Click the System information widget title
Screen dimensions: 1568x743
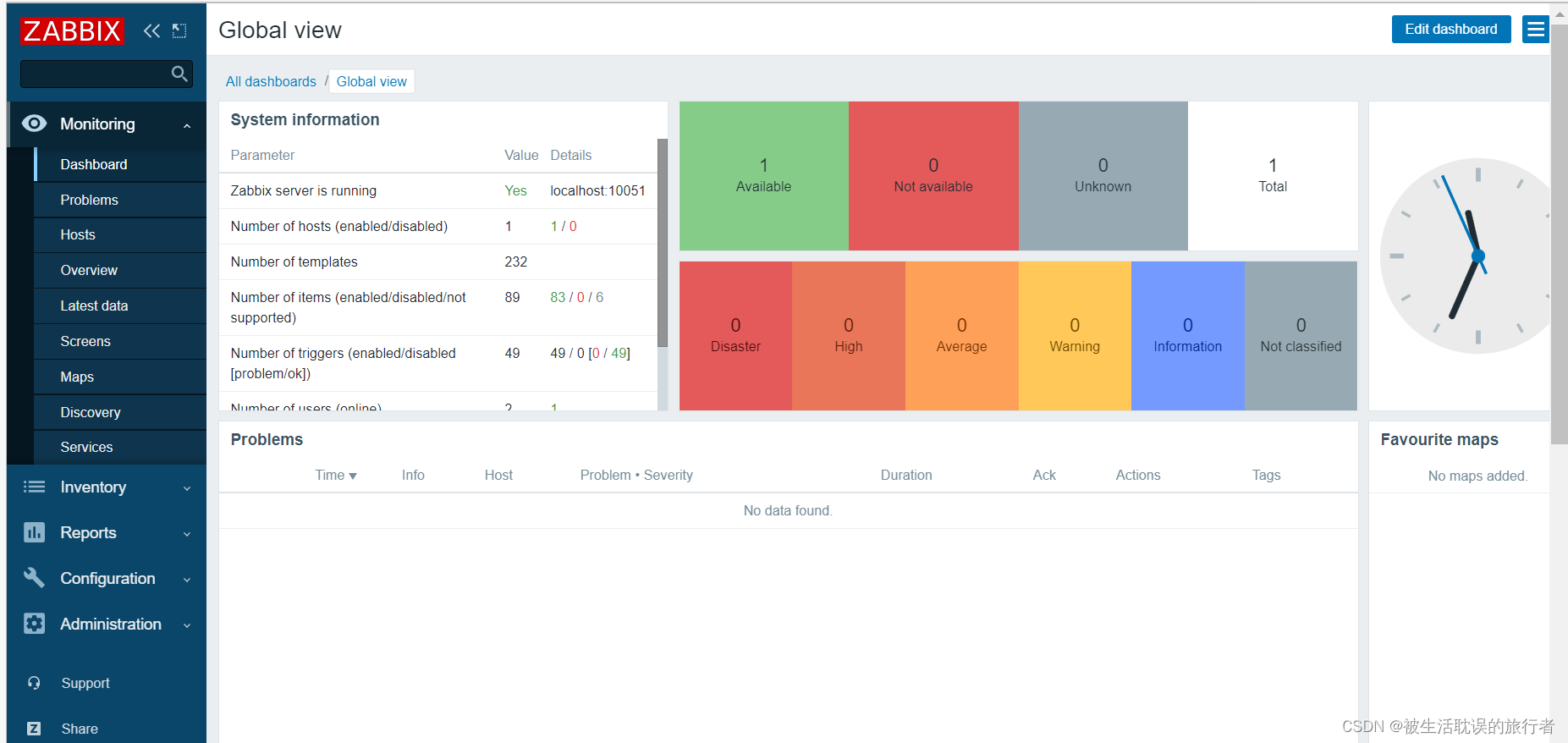click(305, 120)
